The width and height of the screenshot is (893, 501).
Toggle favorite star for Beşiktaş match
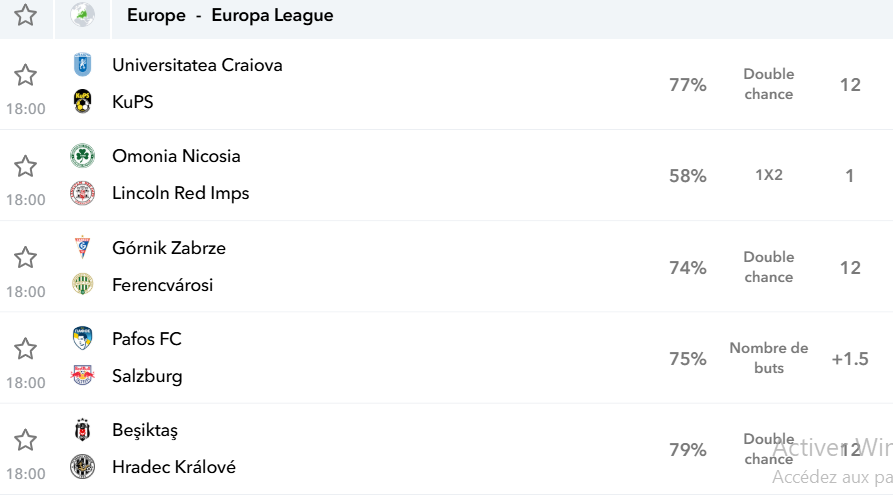[25, 440]
